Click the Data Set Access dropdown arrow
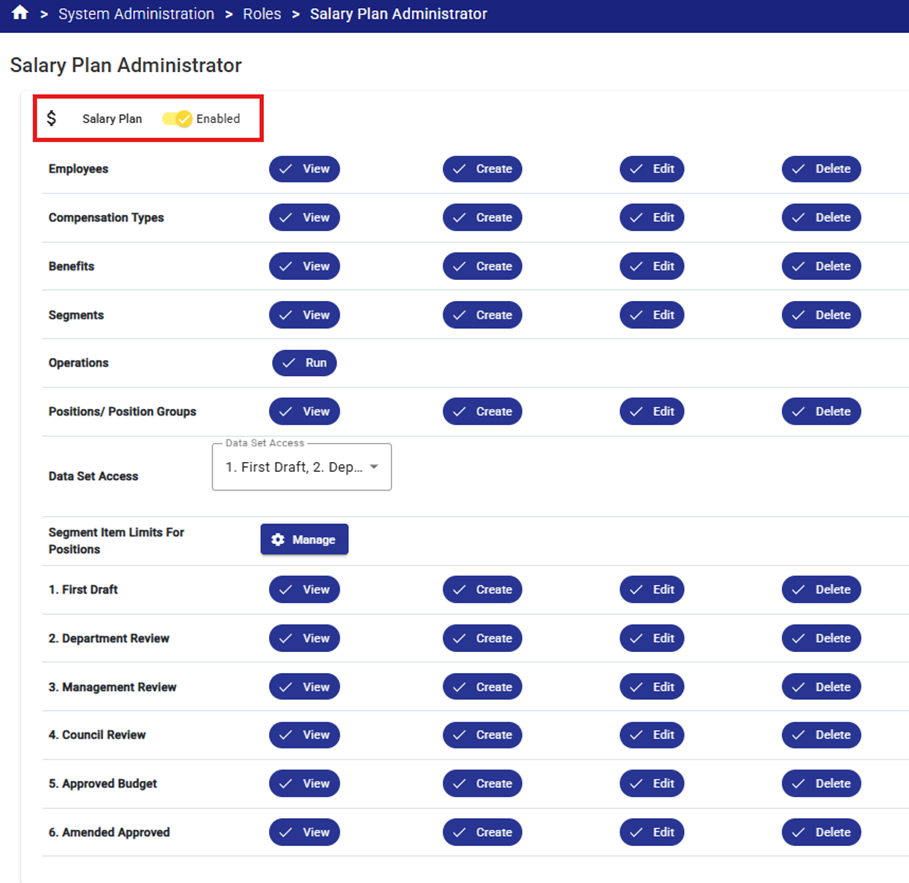Viewport: 909px width, 883px height. click(x=374, y=467)
